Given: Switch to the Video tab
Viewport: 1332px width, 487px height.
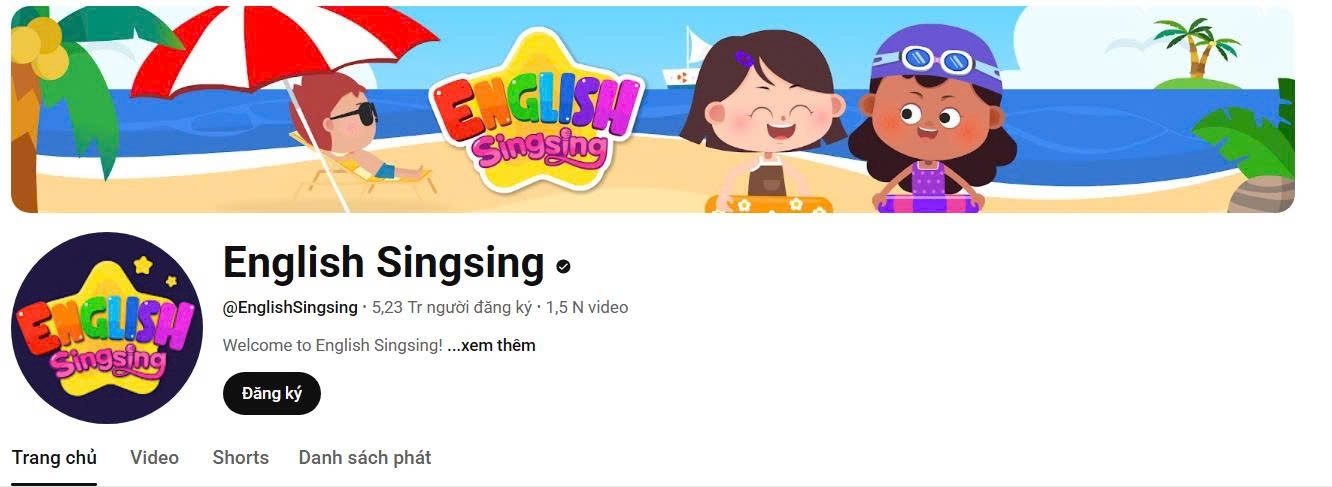Looking at the screenshot, I should (x=154, y=458).
